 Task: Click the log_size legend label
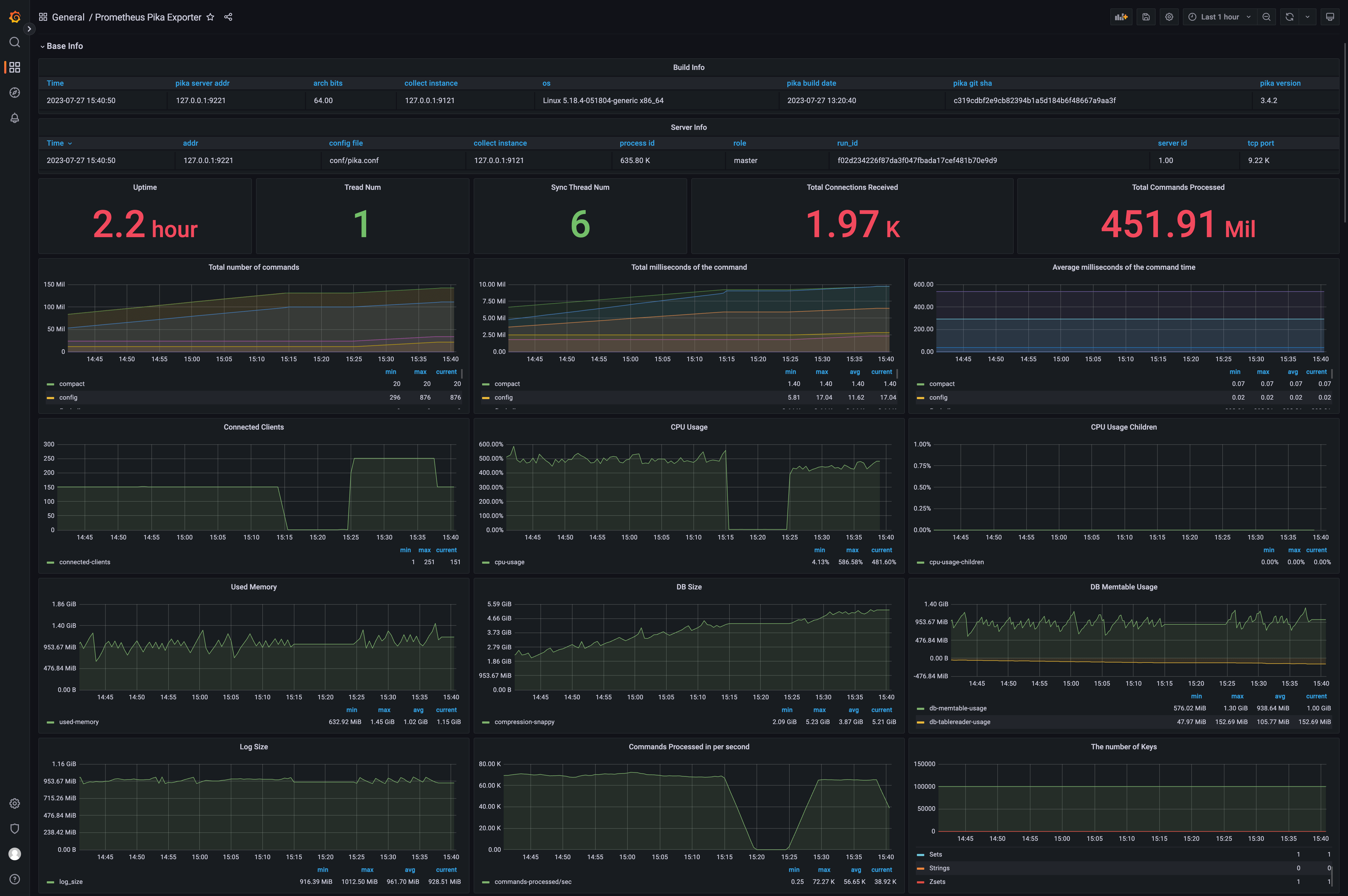tap(71, 882)
